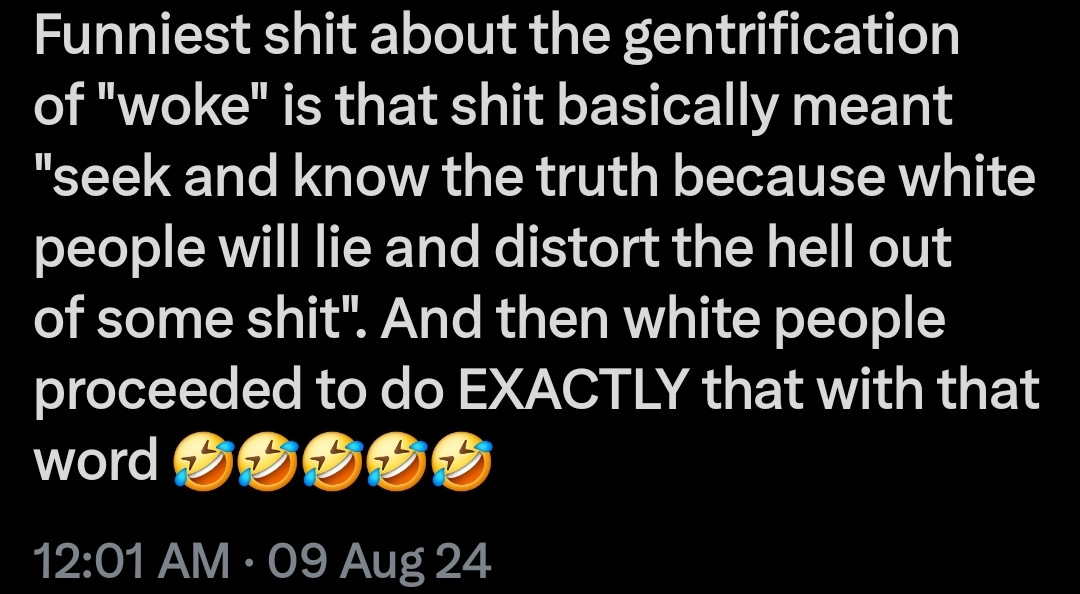Click the capitalized word "EXACTLY"

click(574, 390)
